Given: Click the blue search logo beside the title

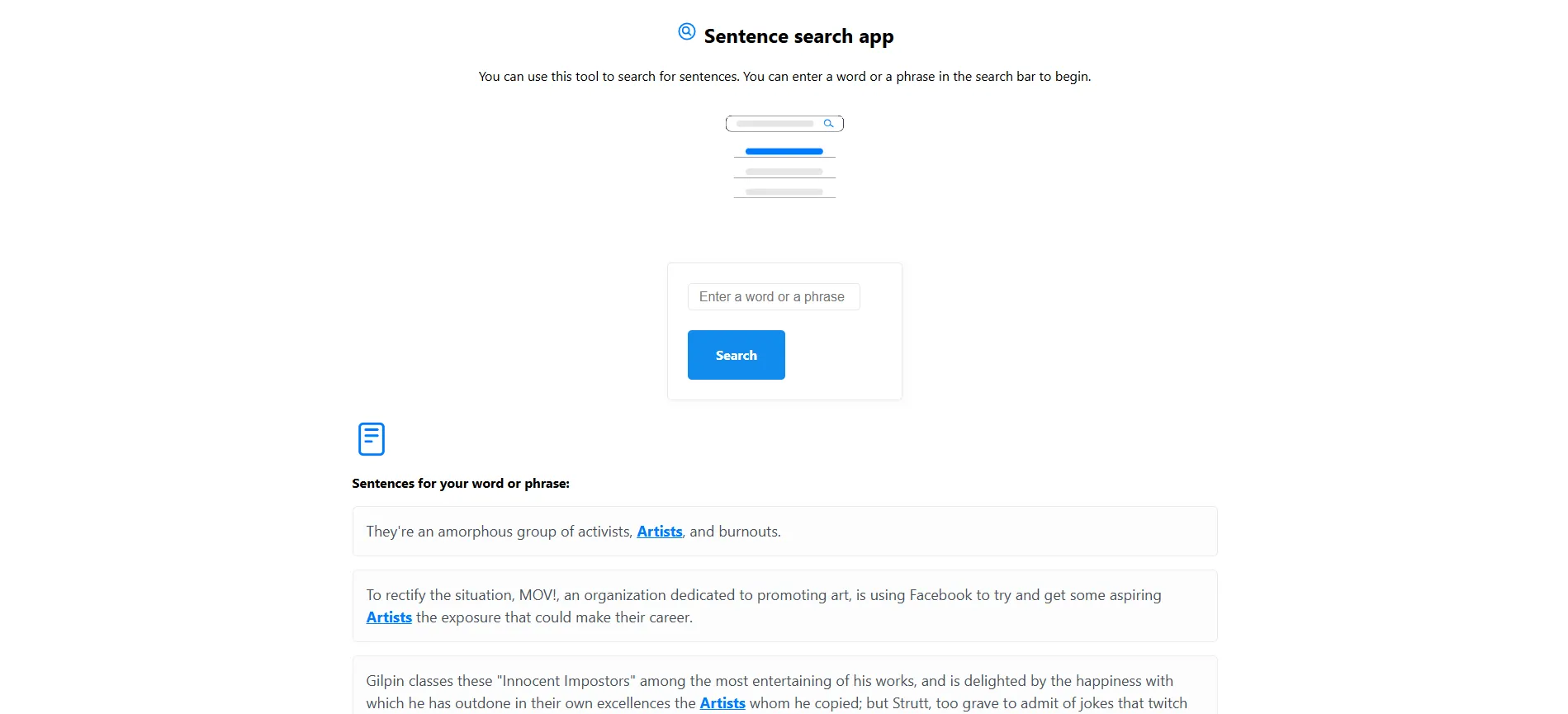Looking at the screenshot, I should click(x=685, y=31).
